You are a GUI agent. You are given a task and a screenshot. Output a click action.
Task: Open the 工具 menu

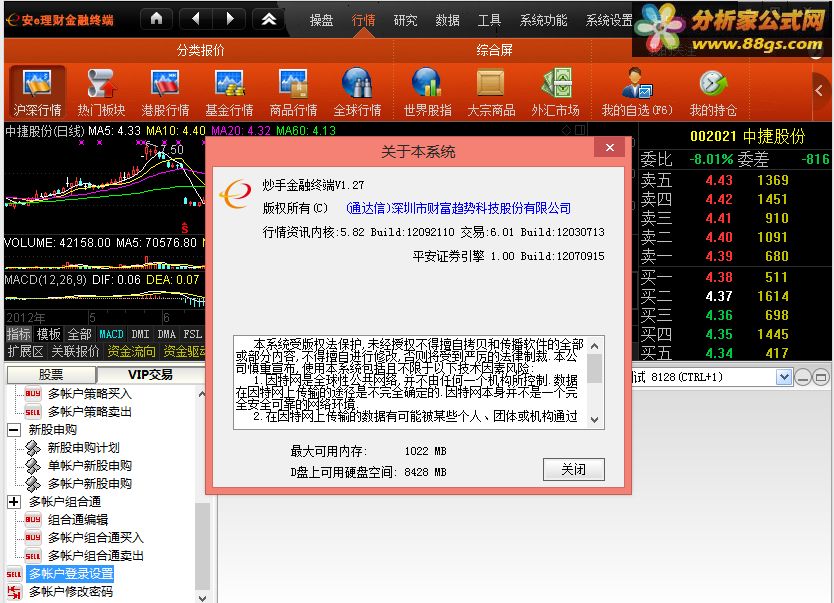point(489,20)
